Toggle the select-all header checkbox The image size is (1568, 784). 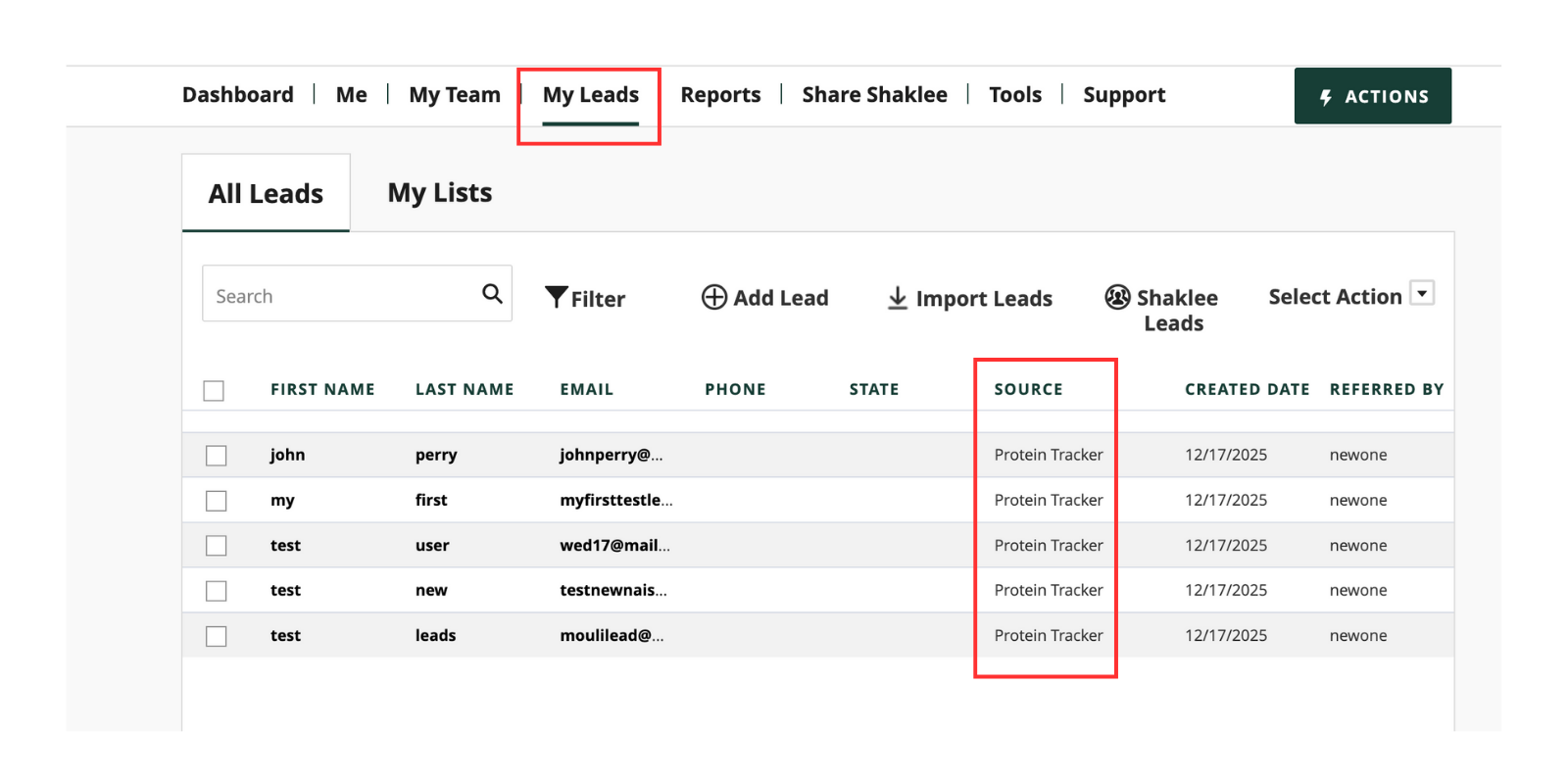click(x=214, y=391)
